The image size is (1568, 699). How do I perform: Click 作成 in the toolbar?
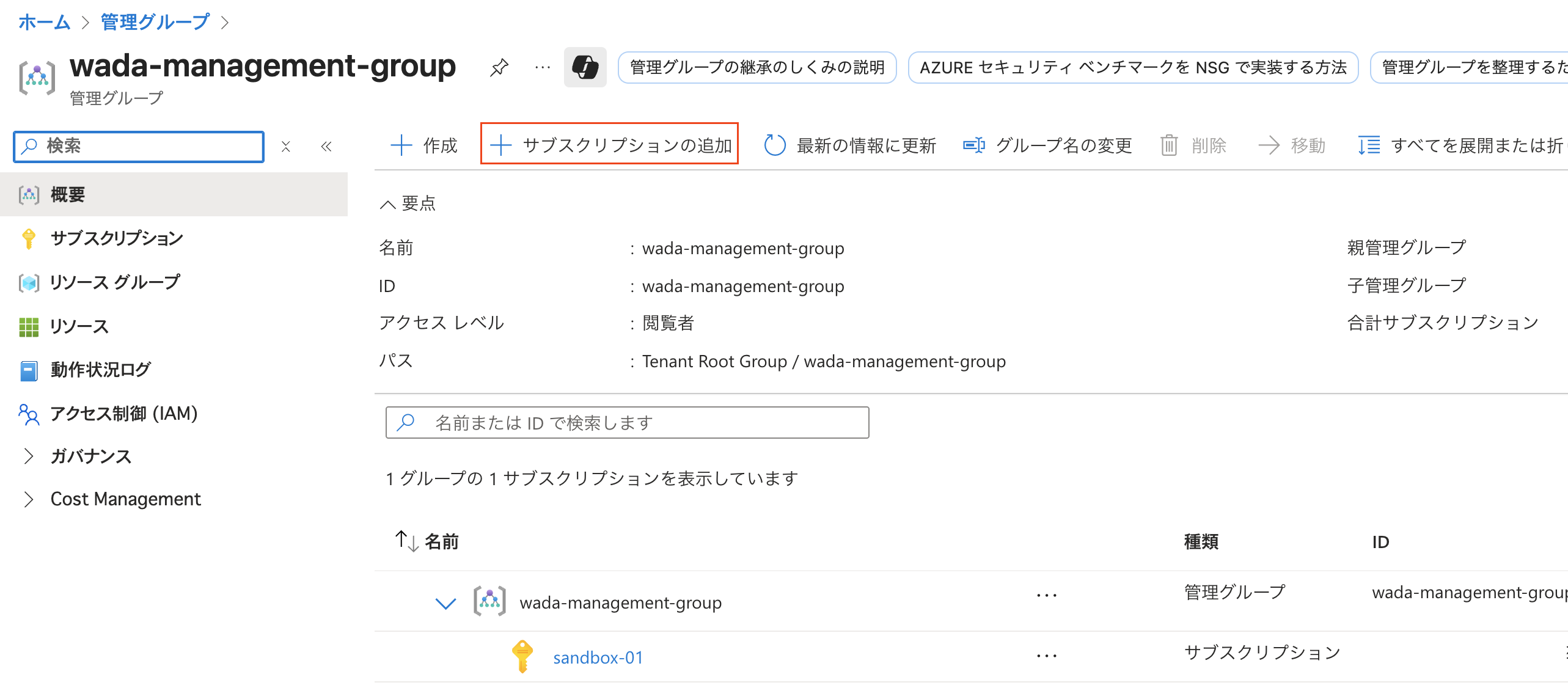tap(423, 145)
